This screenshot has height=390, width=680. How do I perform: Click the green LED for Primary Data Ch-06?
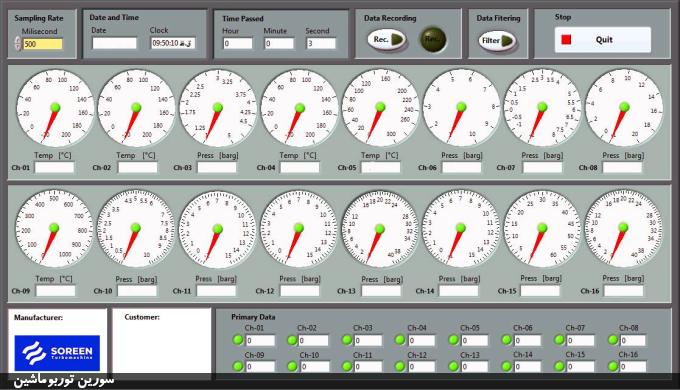[x=507, y=340]
